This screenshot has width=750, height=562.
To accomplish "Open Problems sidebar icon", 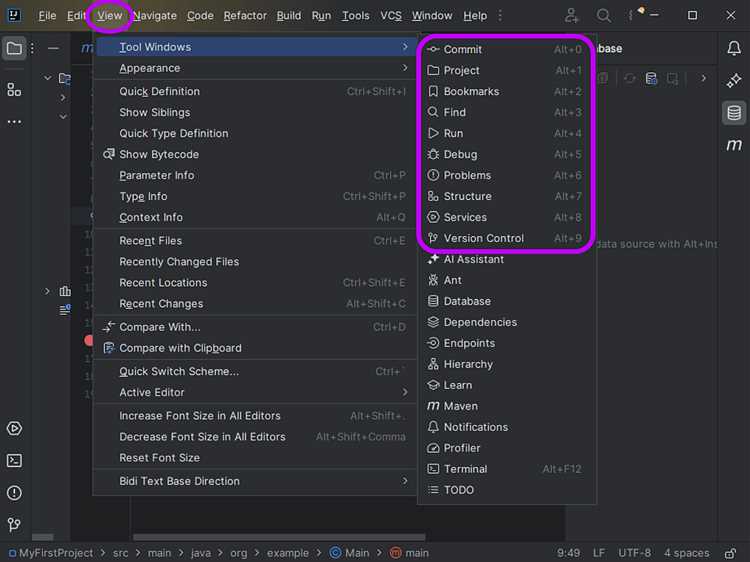I will pyautogui.click(x=14, y=493).
